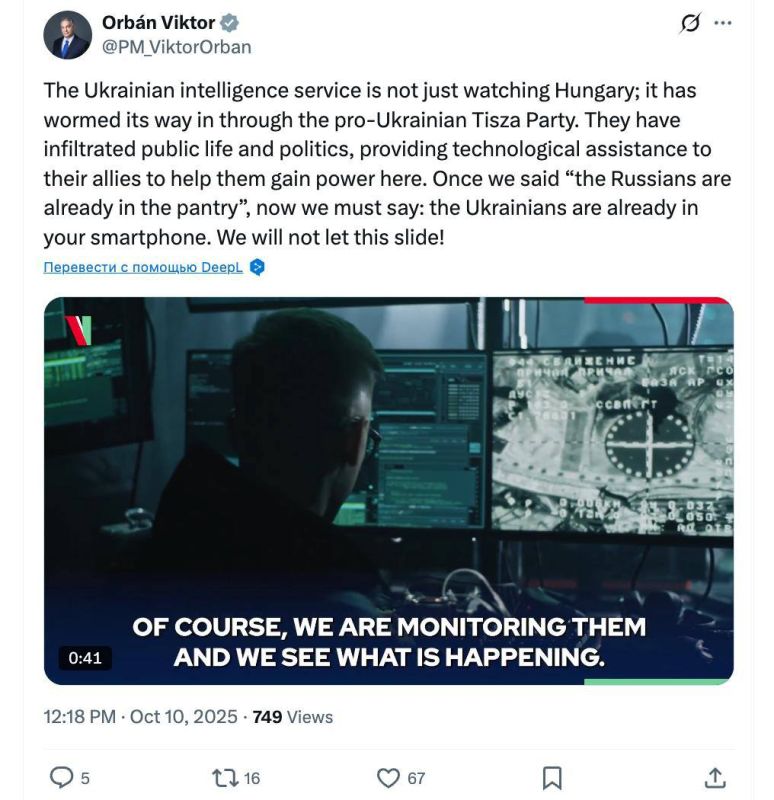Click the reply speech bubble icon
Image resolution: width=774 pixels, height=800 pixels.
62,777
